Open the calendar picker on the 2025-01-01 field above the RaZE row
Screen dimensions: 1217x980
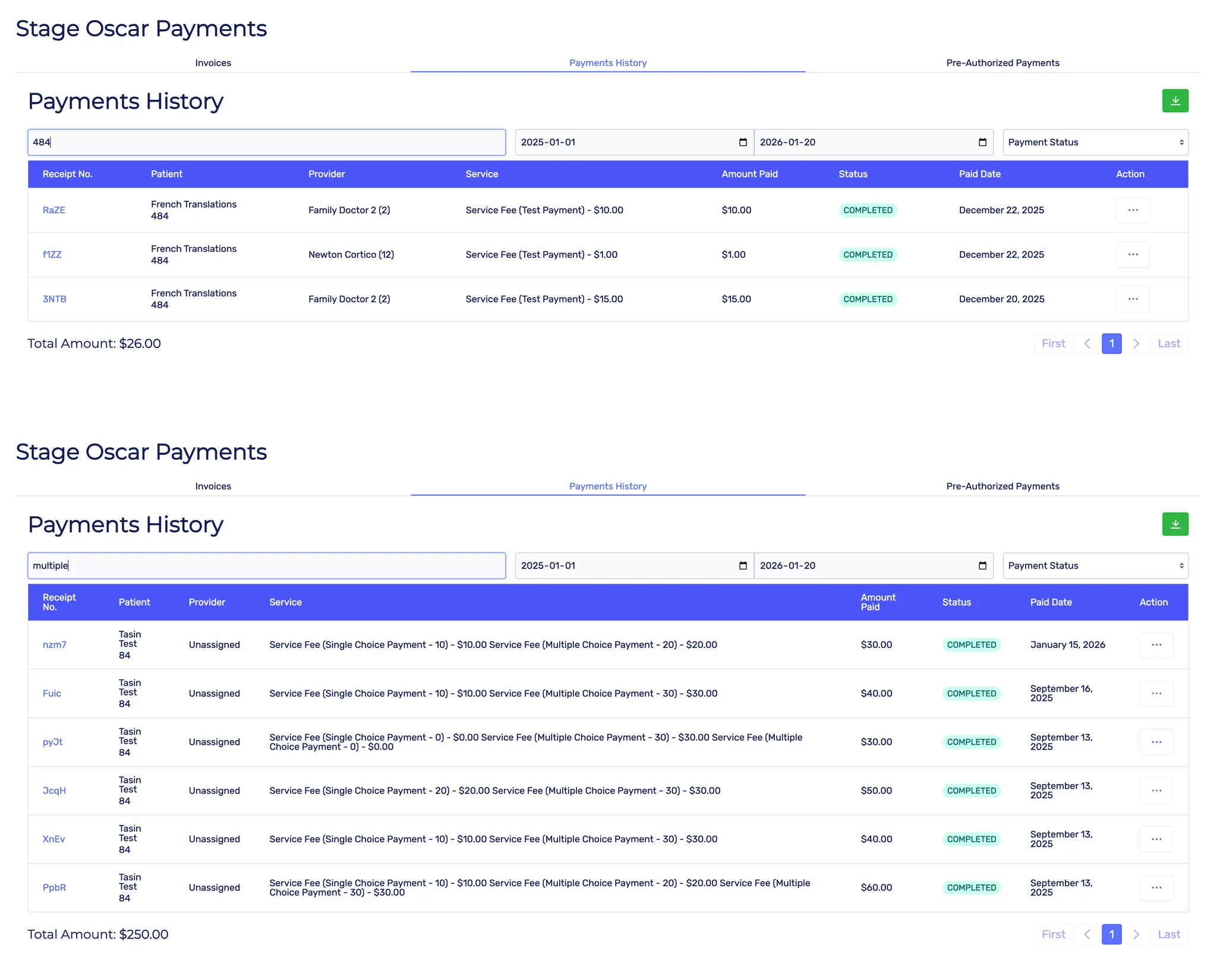tap(743, 143)
